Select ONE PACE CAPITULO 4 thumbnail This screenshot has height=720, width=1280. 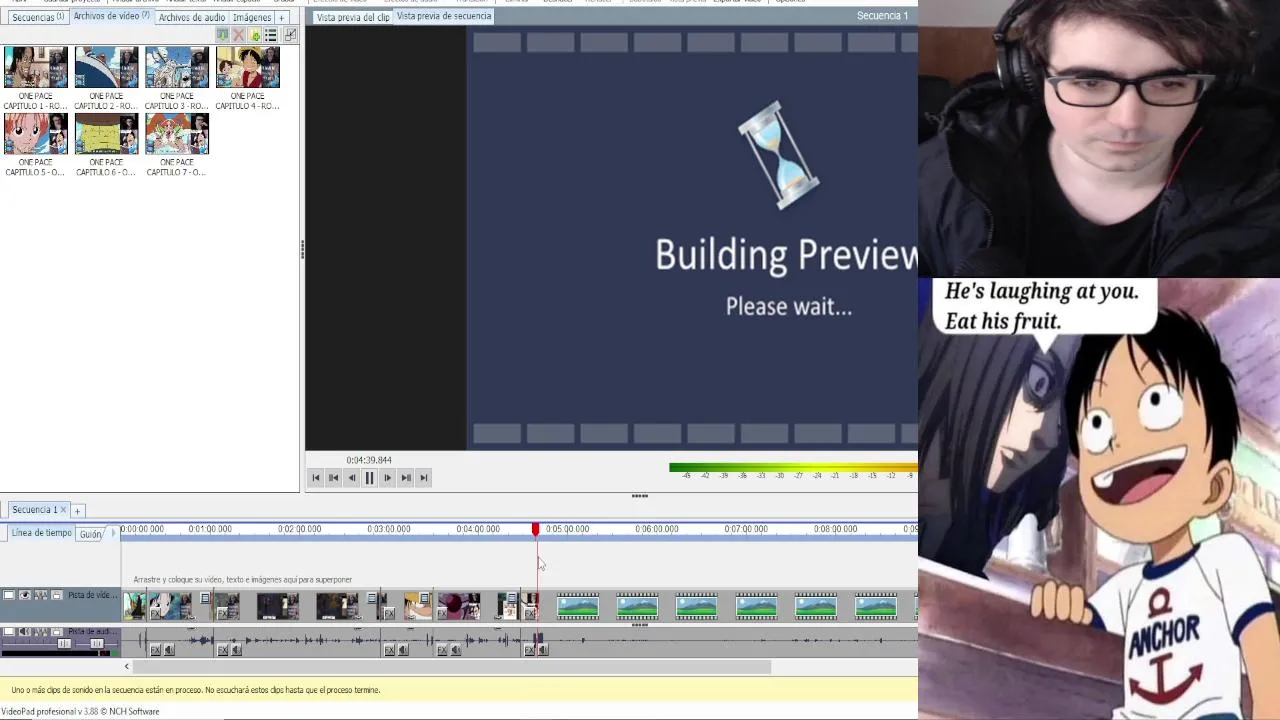pos(247,68)
